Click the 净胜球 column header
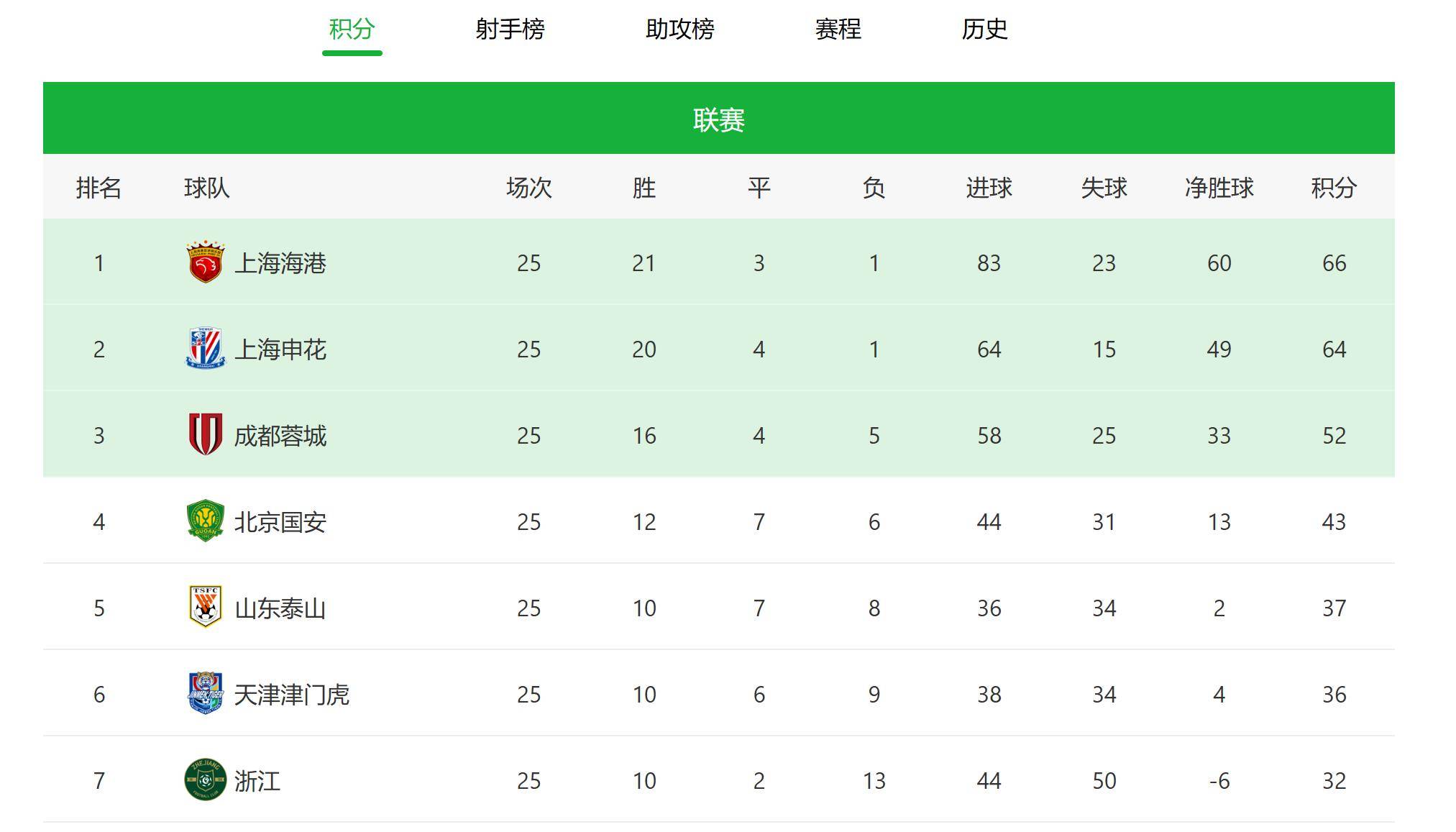This screenshot has width=1456, height=832. pyautogui.click(x=1219, y=188)
